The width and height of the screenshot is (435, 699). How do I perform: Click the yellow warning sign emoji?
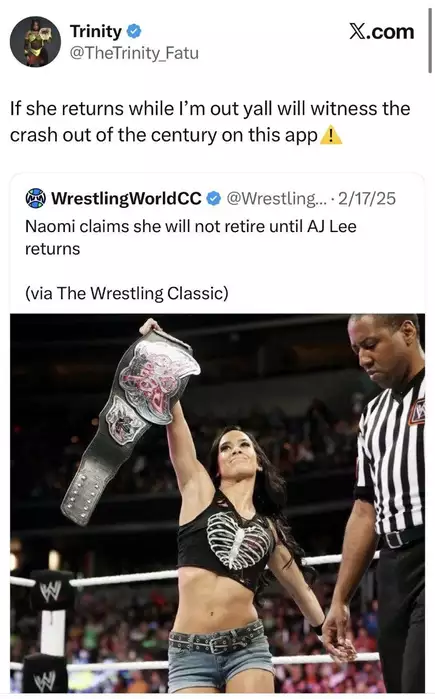tap(331, 136)
